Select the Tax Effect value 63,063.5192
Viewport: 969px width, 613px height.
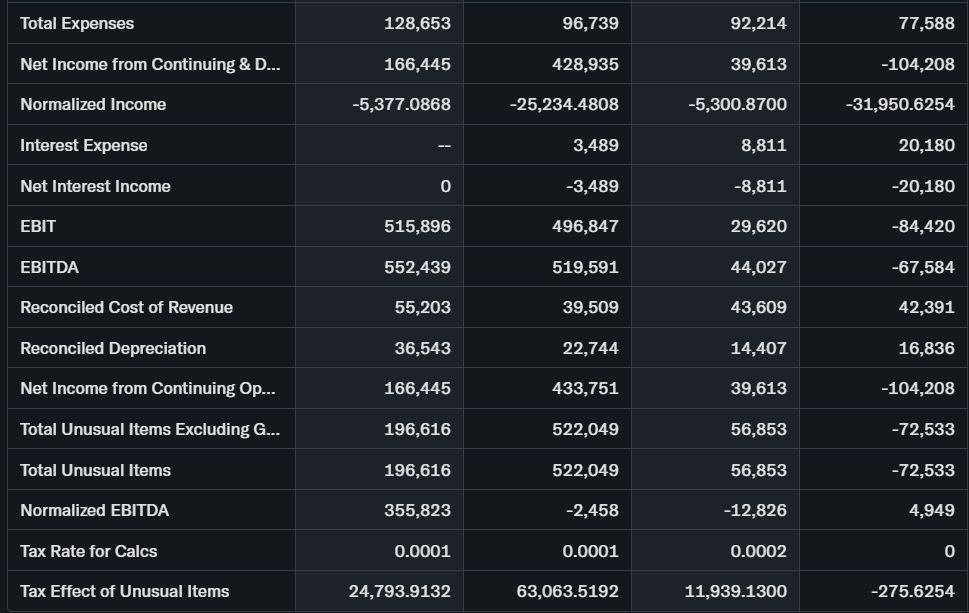pos(567,591)
